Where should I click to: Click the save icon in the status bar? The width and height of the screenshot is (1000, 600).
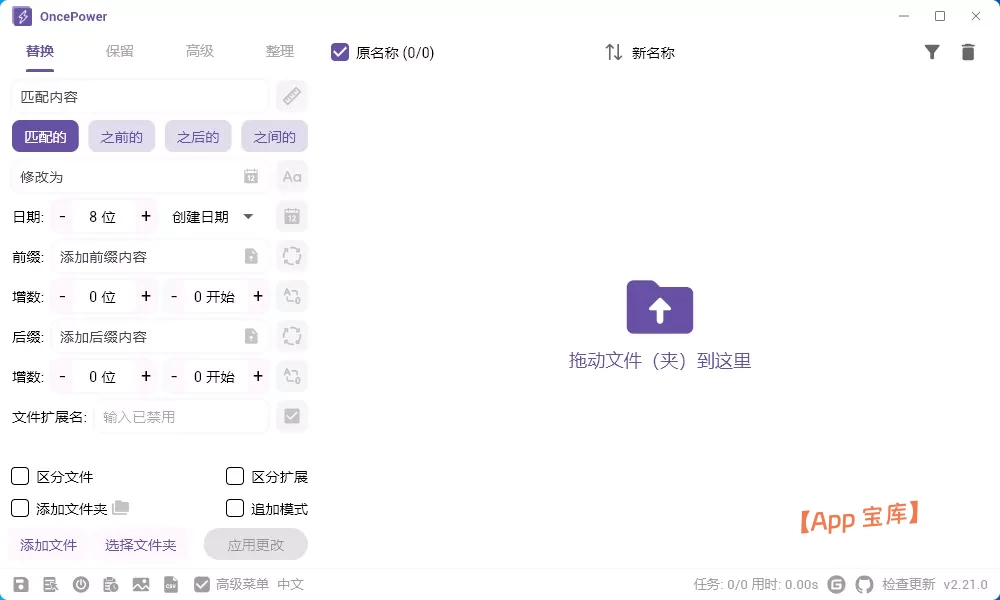point(20,584)
